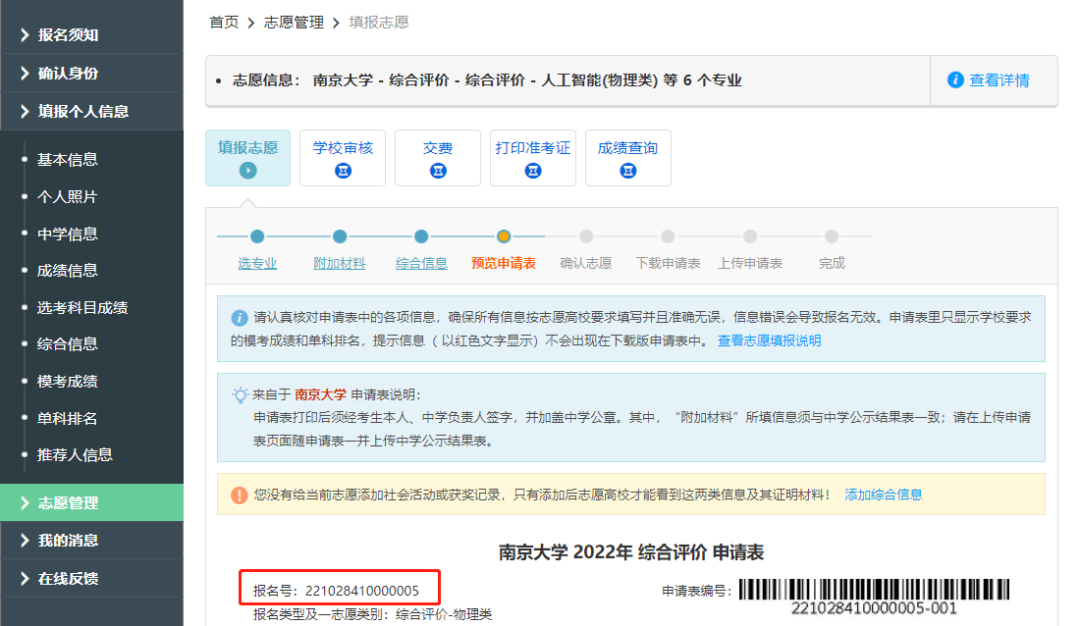Click the blue info icon beside 查看详情

coord(955,80)
